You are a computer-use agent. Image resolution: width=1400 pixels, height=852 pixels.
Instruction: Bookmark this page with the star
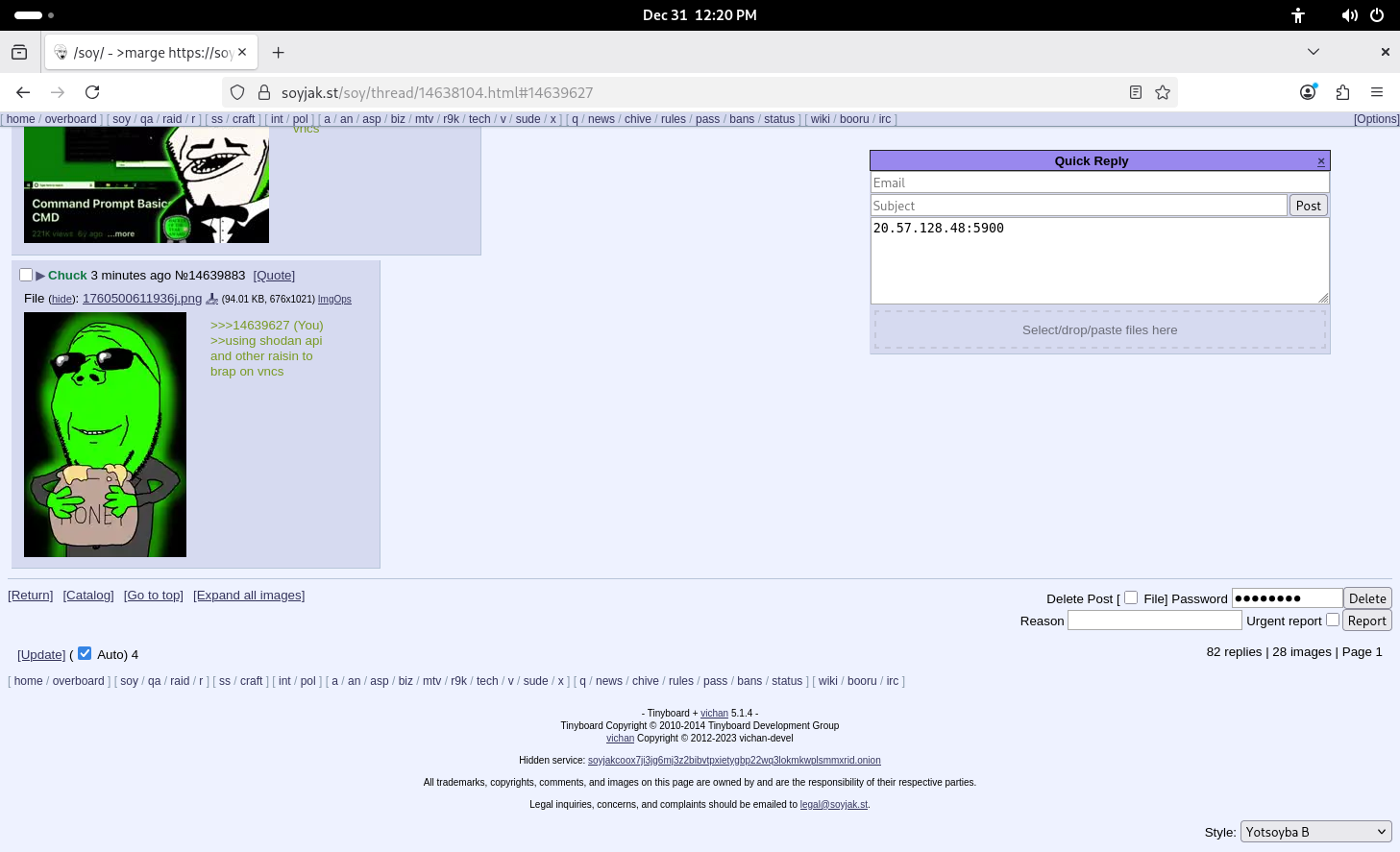tap(1163, 92)
